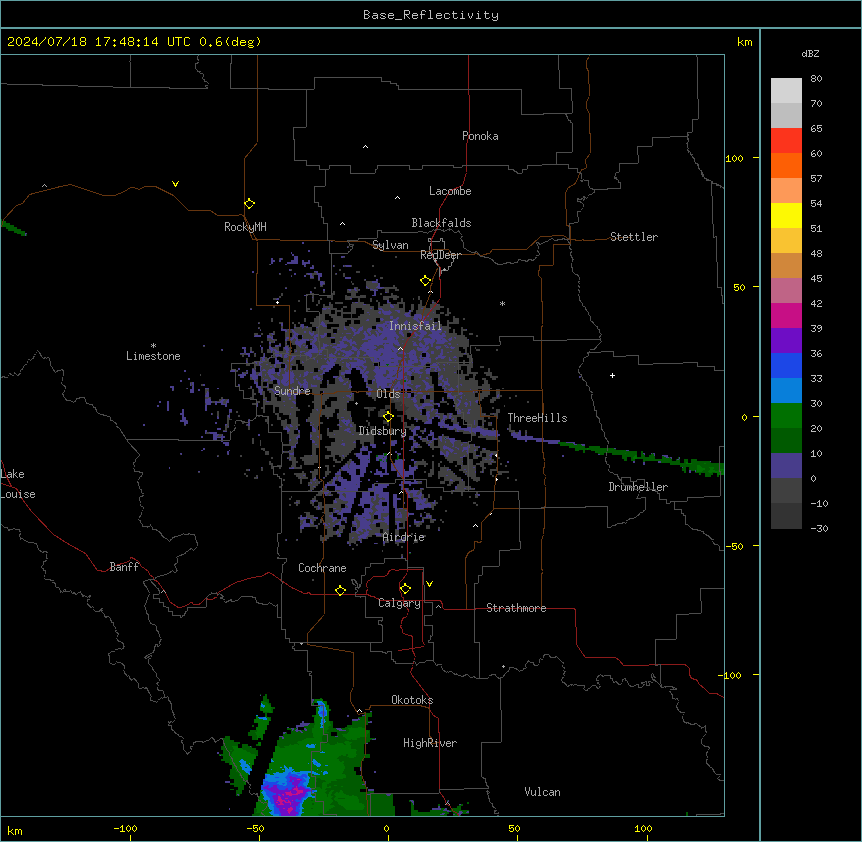Click the Blackfalds city label

tap(441, 223)
